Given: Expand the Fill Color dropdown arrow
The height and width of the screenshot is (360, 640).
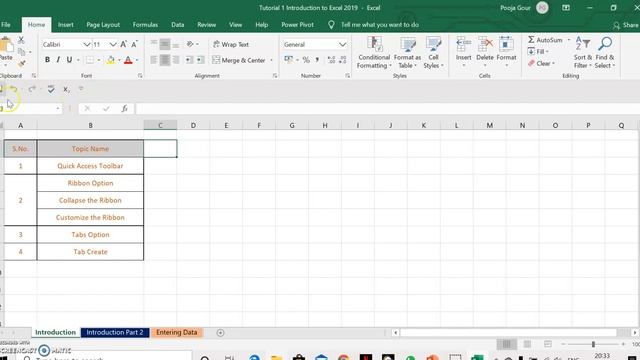Looking at the screenshot, I should click(x=119, y=60).
